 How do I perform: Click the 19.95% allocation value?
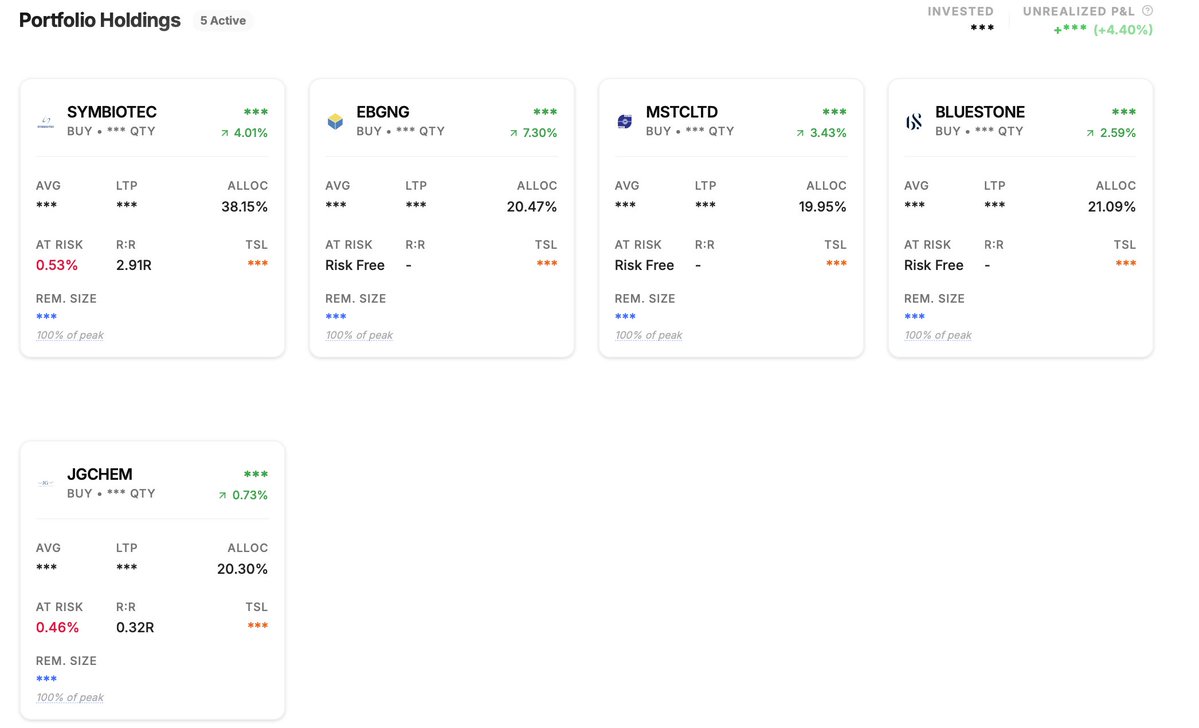point(823,206)
